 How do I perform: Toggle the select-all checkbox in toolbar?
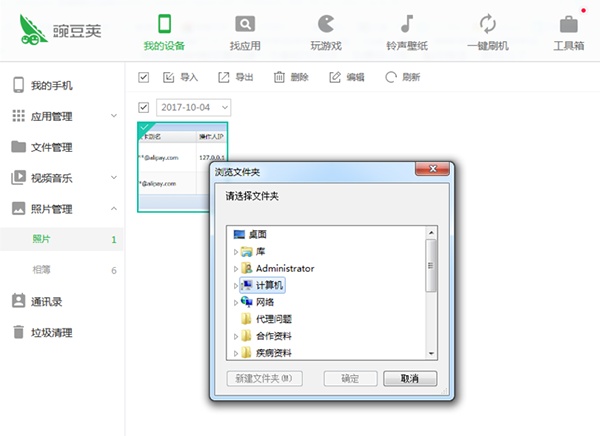pyautogui.click(x=143, y=77)
